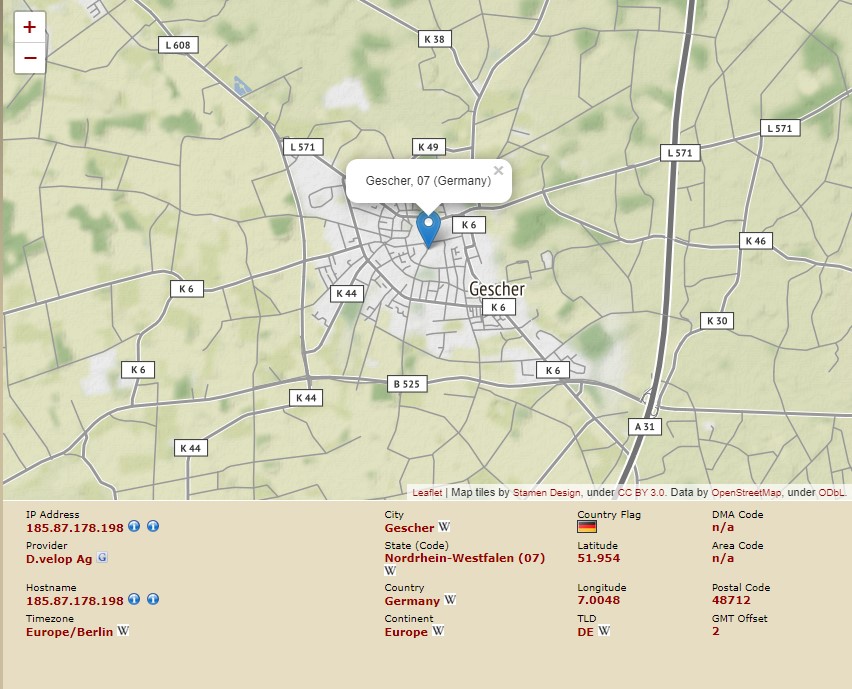The height and width of the screenshot is (689, 852).
Task: Click second blue info icon beside Hostname
Action: [153, 600]
